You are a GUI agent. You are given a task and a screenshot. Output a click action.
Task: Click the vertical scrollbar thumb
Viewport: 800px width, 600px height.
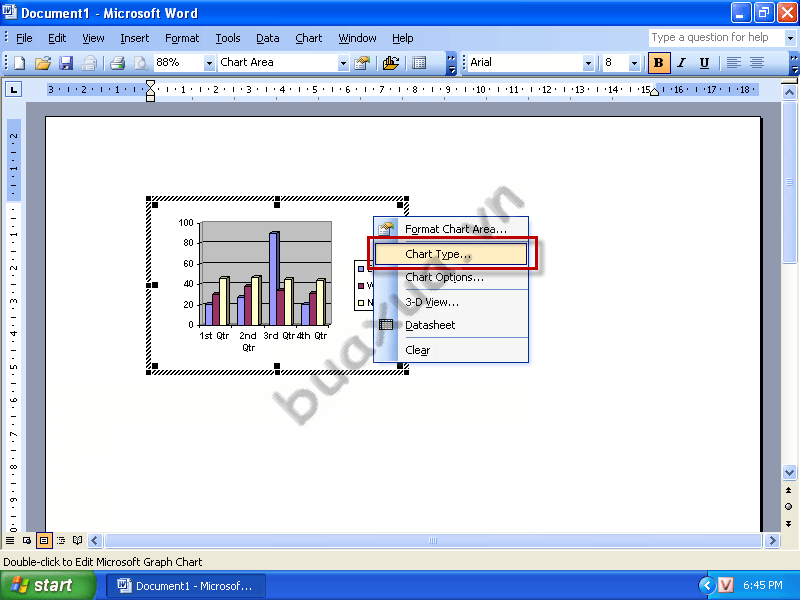pos(789,182)
